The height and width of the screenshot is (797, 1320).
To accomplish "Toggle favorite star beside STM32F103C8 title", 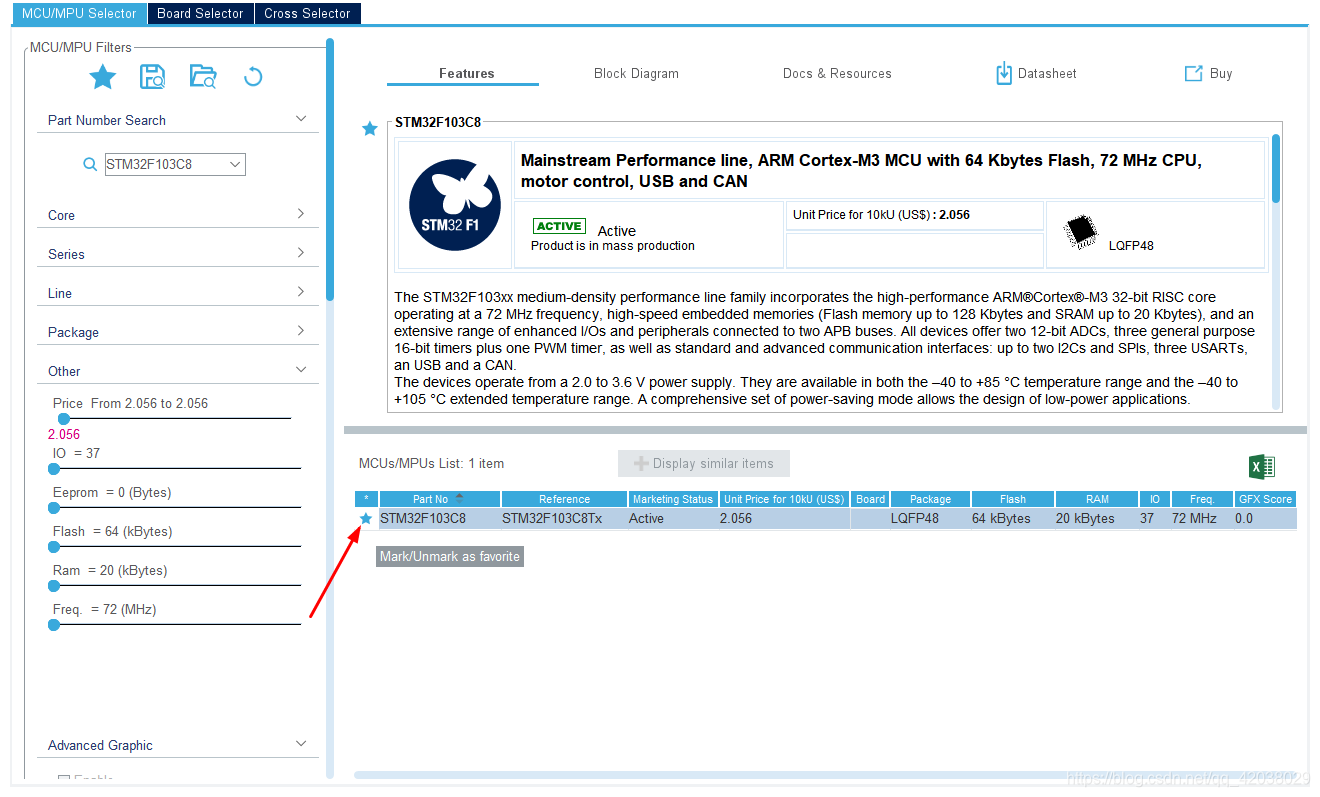I will (370, 129).
